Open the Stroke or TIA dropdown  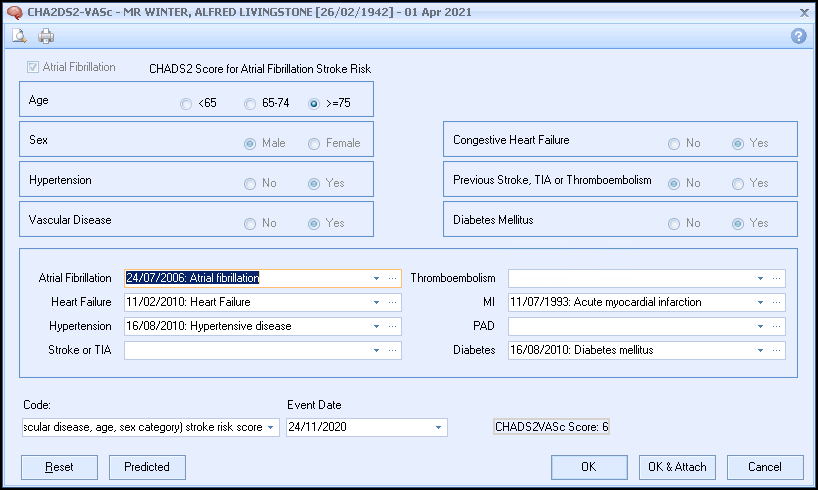click(x=376, y=350)
